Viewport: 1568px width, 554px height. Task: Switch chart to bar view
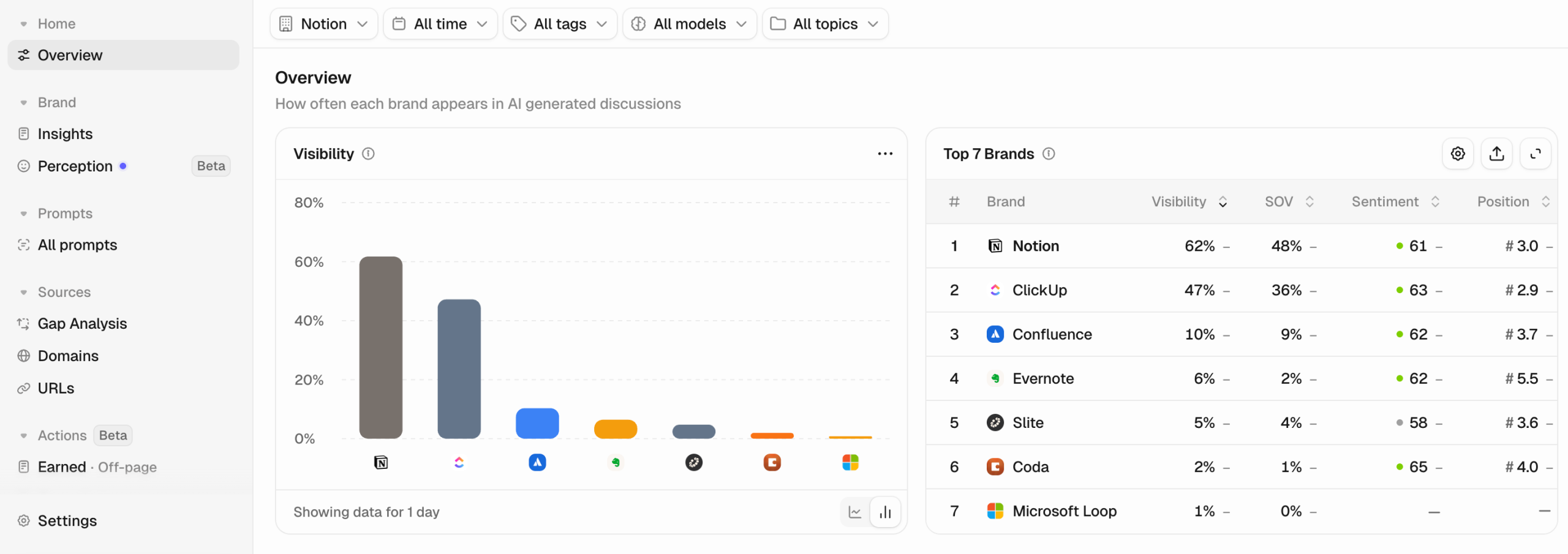885,512
